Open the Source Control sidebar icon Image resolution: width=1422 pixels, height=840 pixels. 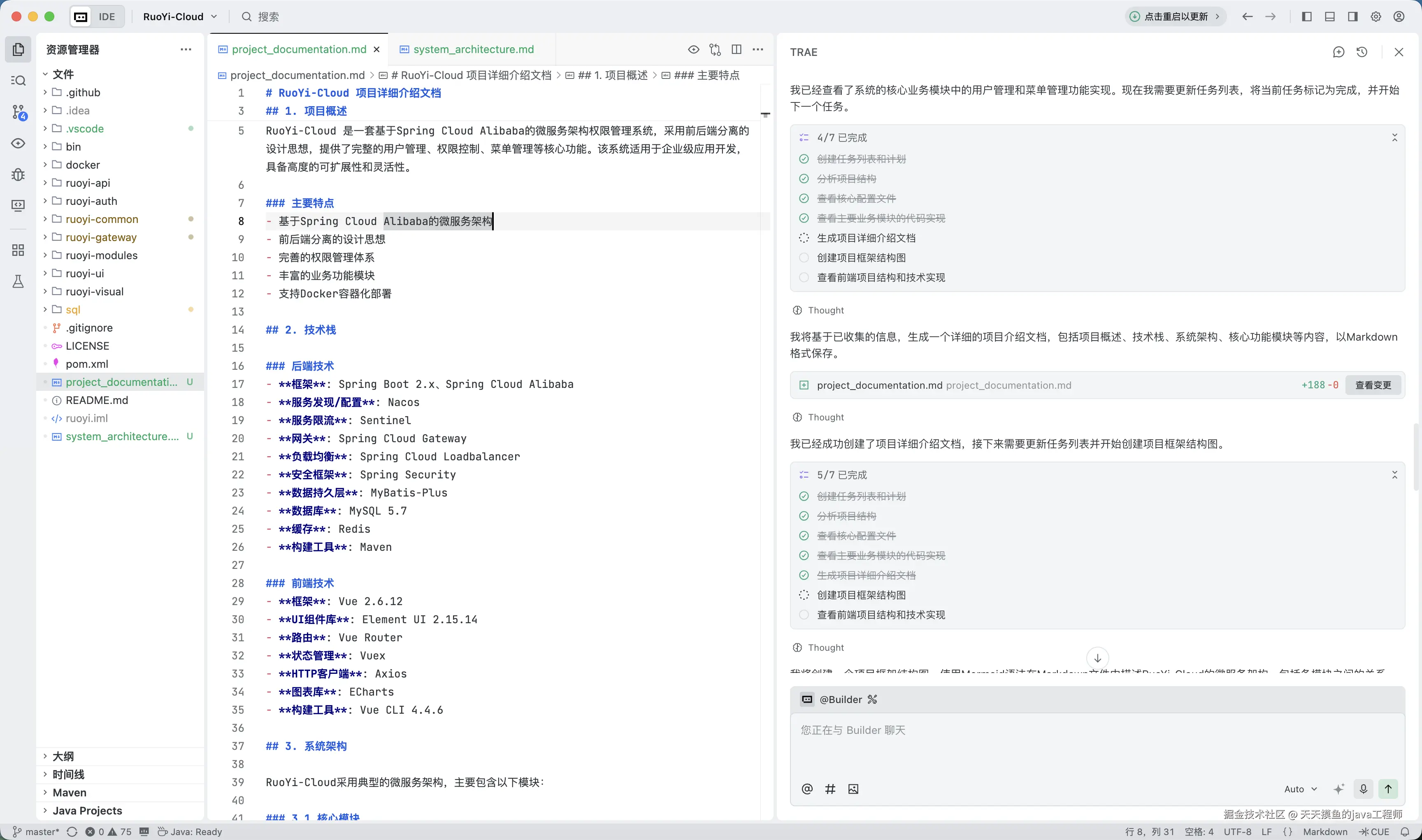click(18, 112)
